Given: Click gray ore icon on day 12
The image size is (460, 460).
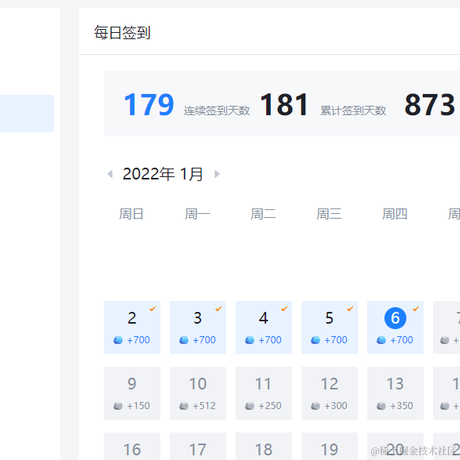Looking at the screenshot, I should [315, 406].
